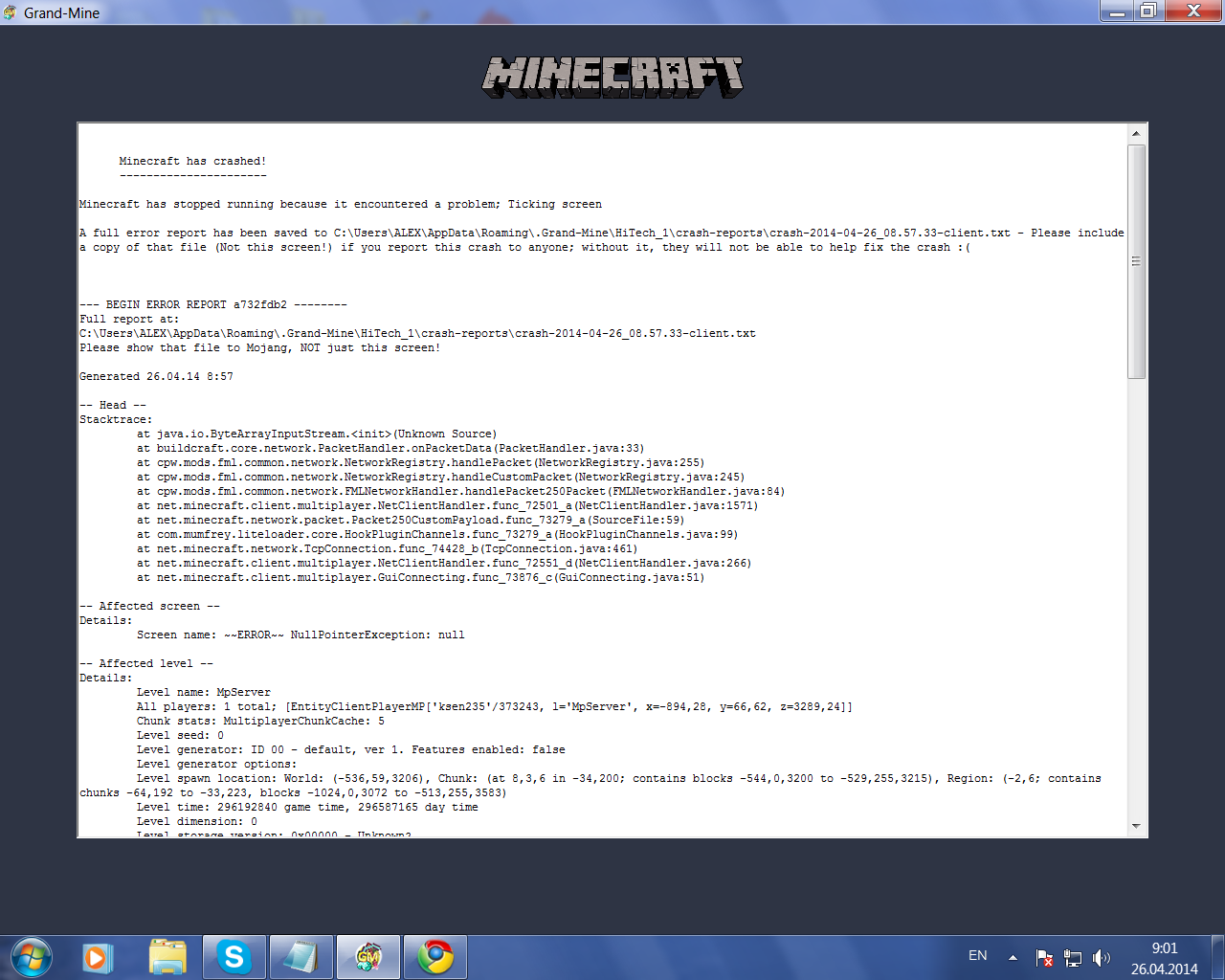Click the "Level spawn location: World" line
Image resolution: width=1225 pixels, height=980 pixels.
tap(590, 785)
